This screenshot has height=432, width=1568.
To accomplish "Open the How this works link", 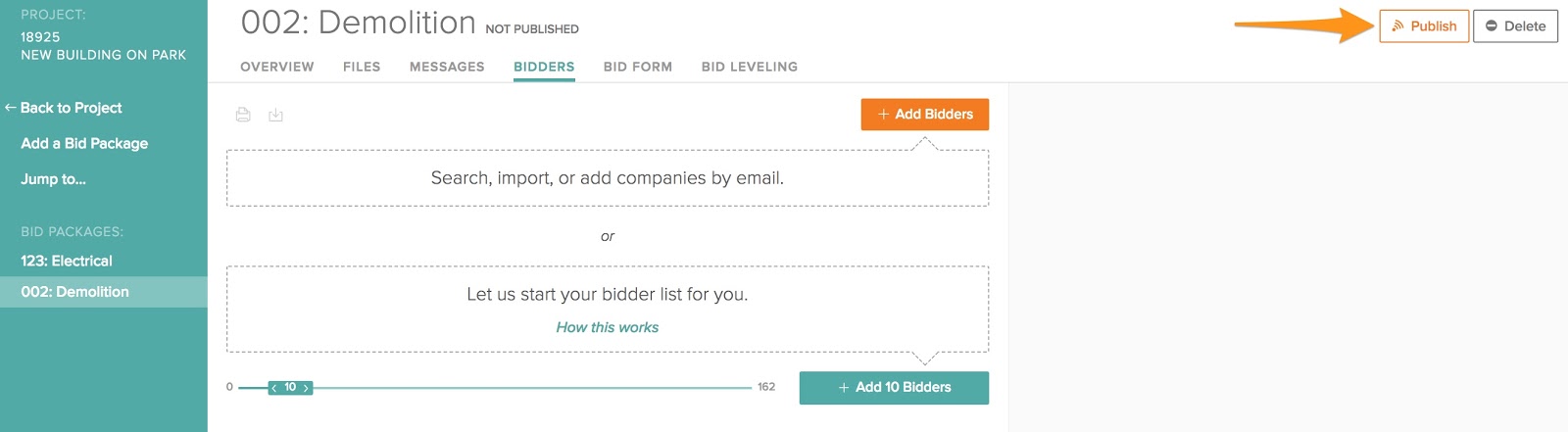I will [608, 327].
